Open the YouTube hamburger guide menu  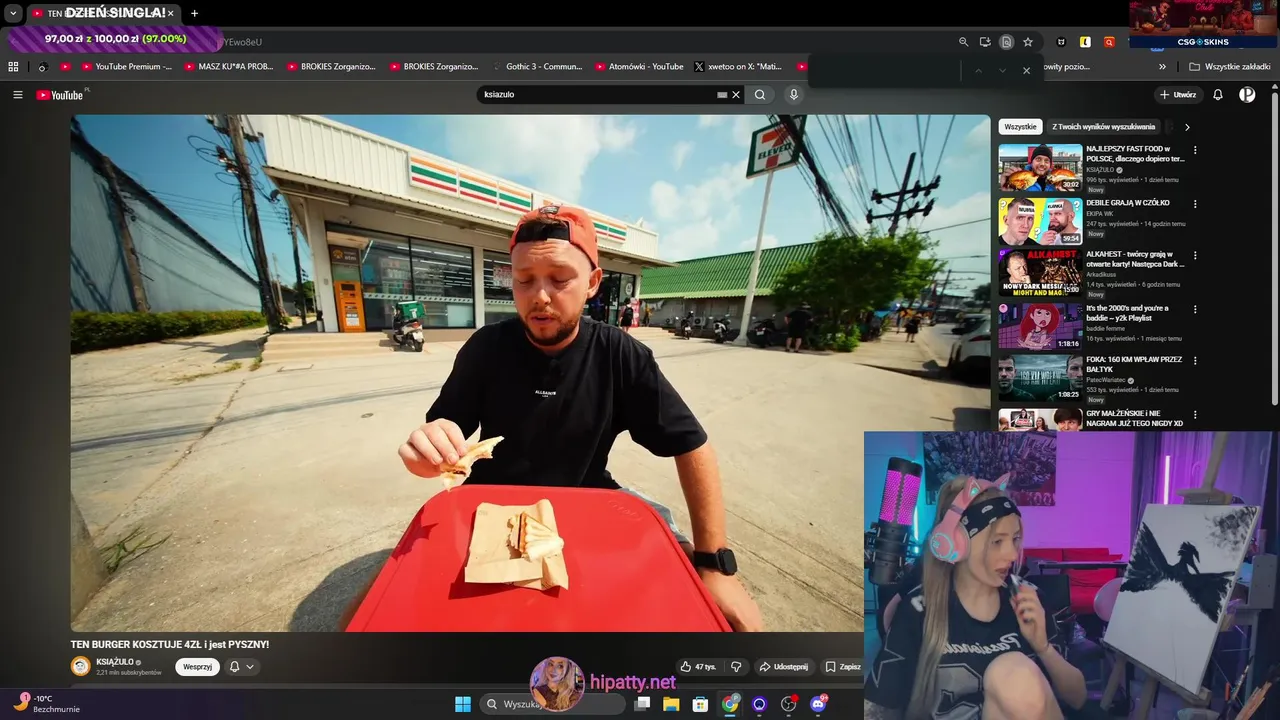tap(17, 95)
